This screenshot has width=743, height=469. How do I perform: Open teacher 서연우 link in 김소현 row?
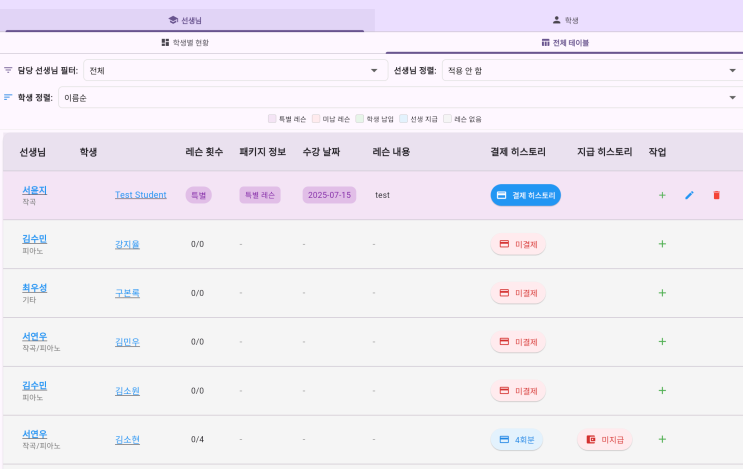35,434
